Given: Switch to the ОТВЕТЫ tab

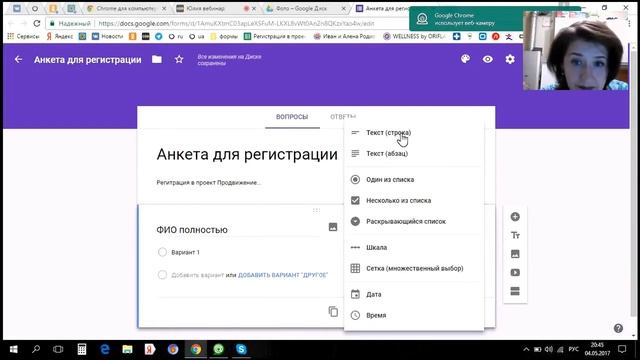Looking at the screenshot, I should [x=343, y=117].
